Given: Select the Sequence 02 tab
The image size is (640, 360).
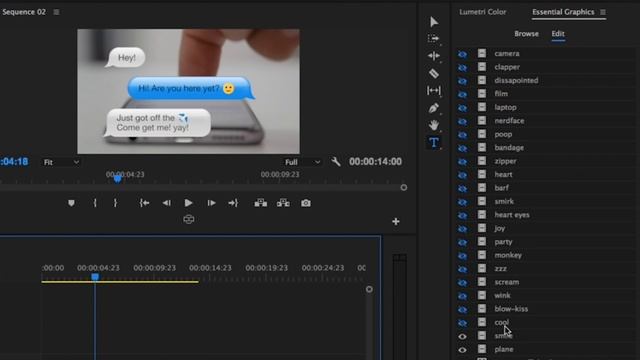Looking at the screenshot, I should click(x=24, y=12).
